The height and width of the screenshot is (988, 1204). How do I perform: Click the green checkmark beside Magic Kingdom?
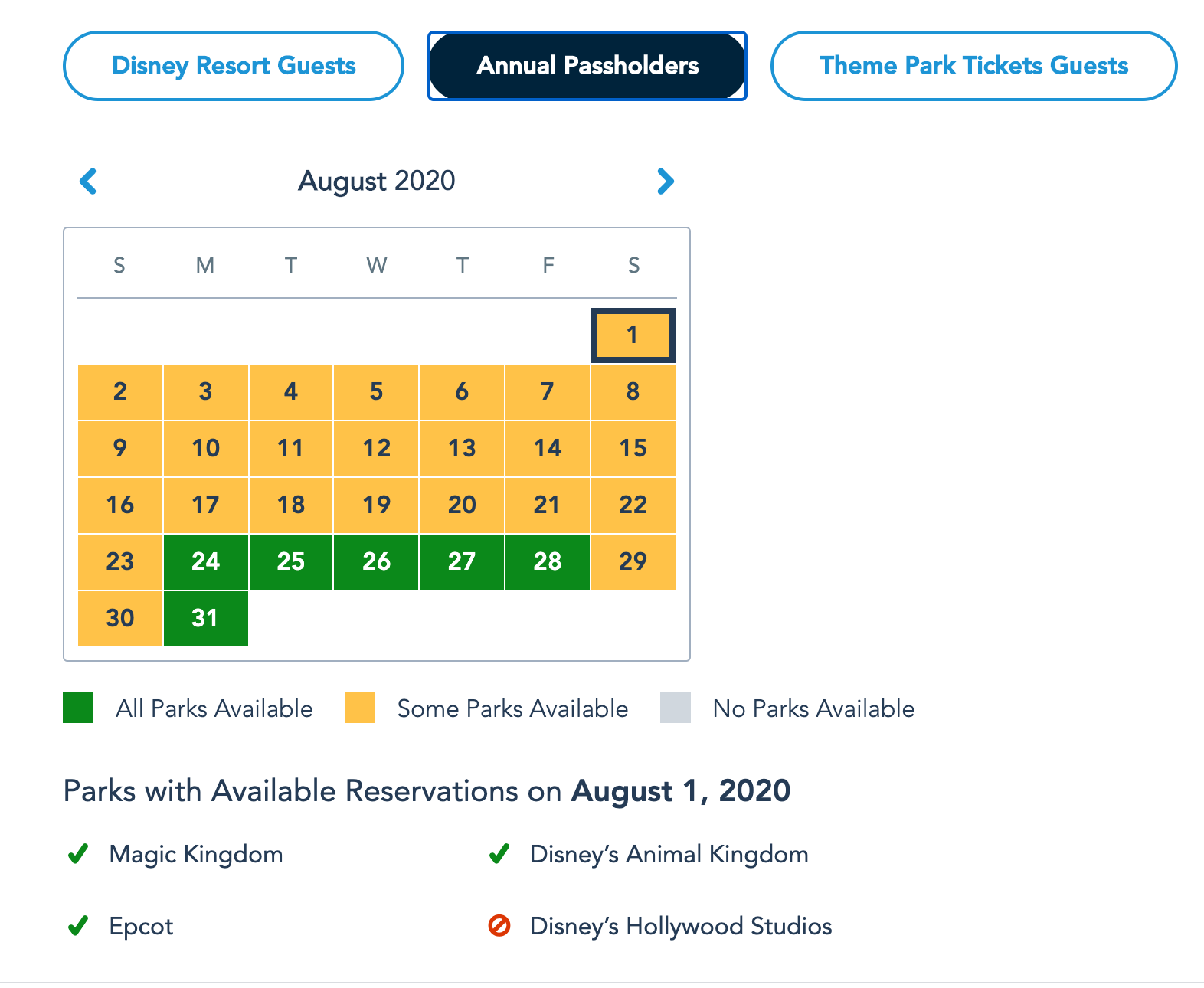tap(78, 854)
